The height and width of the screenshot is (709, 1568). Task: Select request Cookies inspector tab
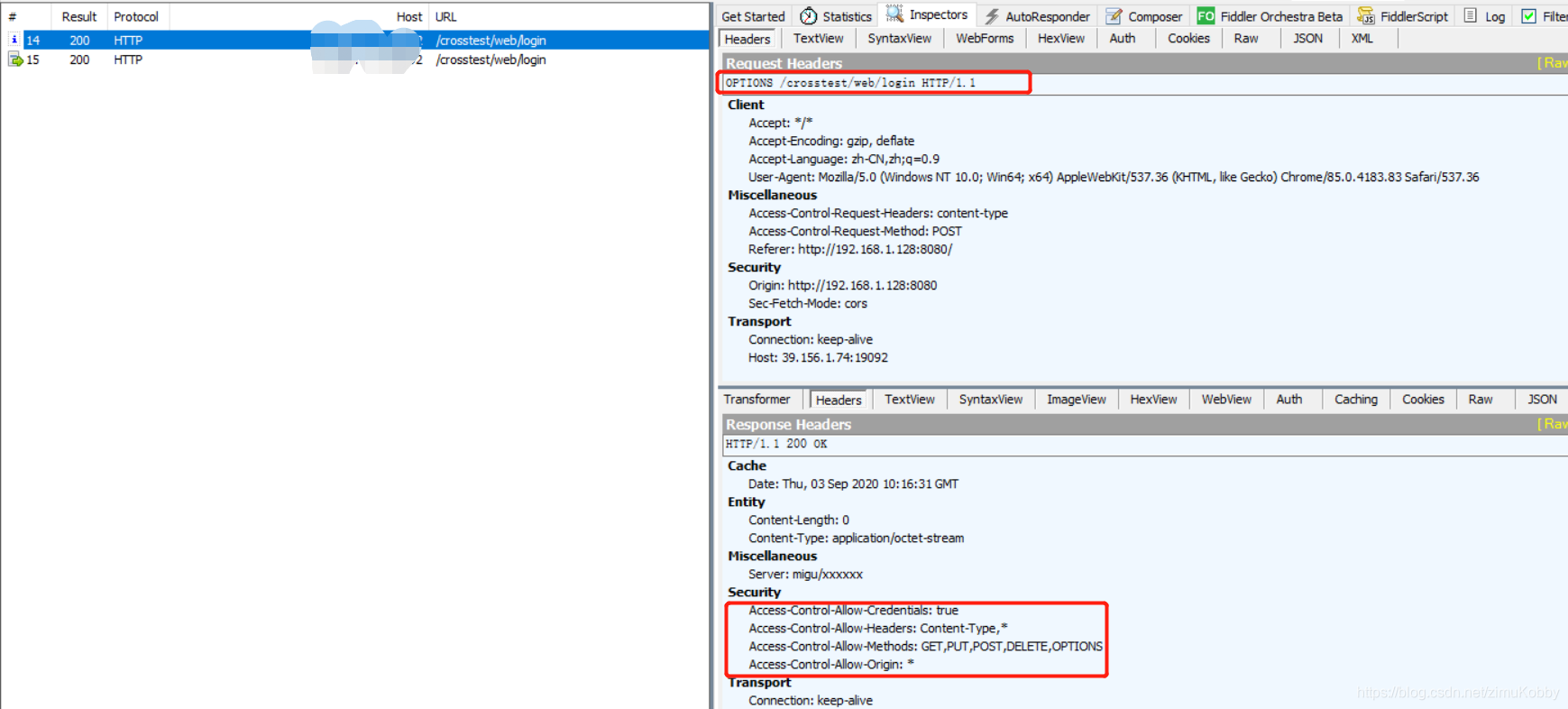1188,38
